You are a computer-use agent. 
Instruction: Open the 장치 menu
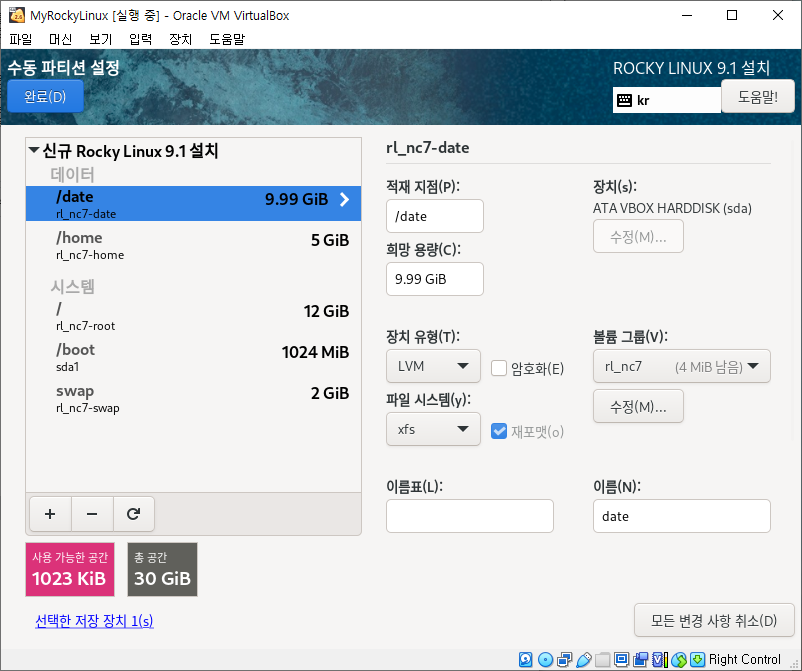click(x=181, y=39)
